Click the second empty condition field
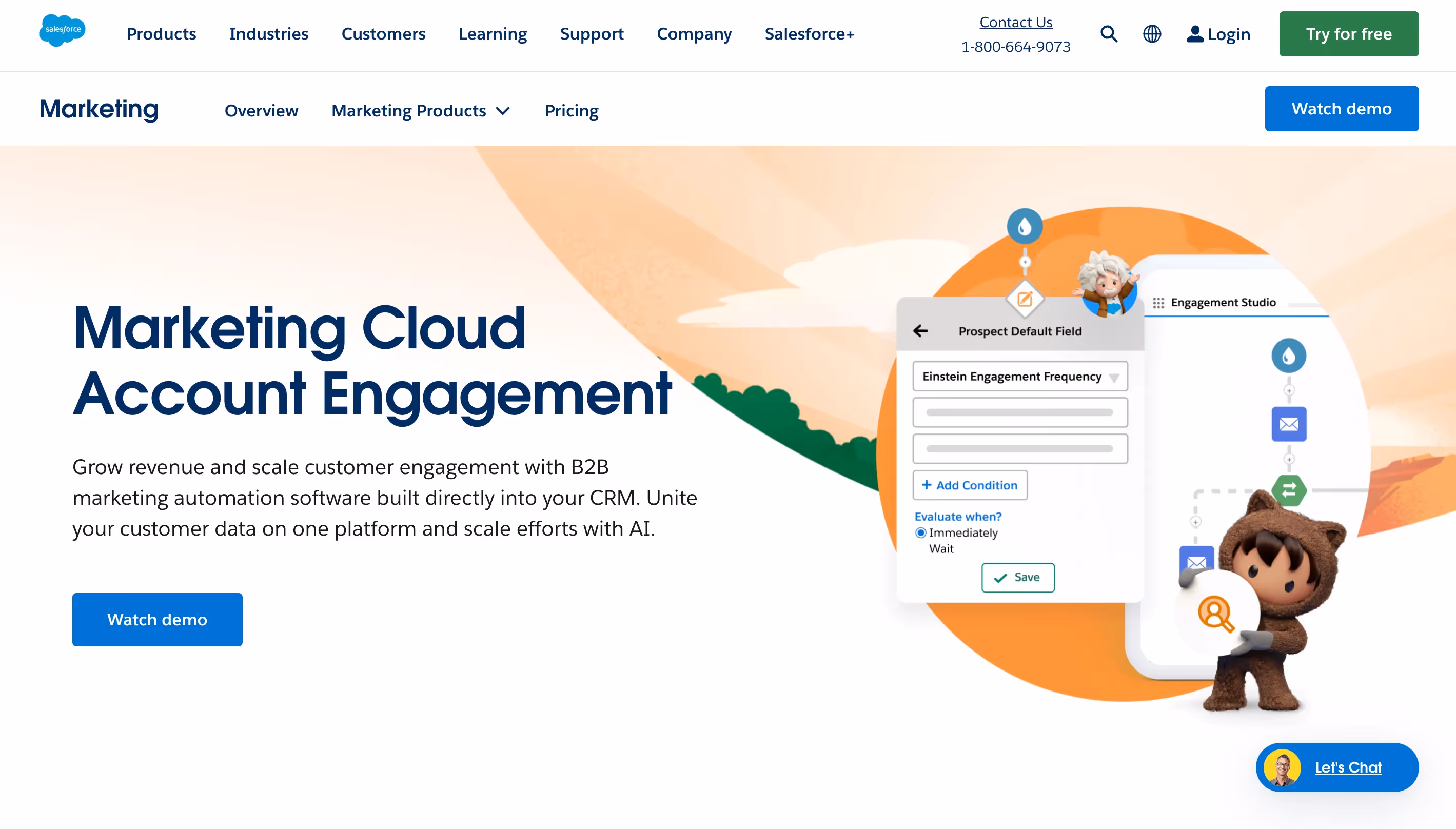Image resolution: width=1456 pixels, height=829 pixels. [x=1020, y=449]
